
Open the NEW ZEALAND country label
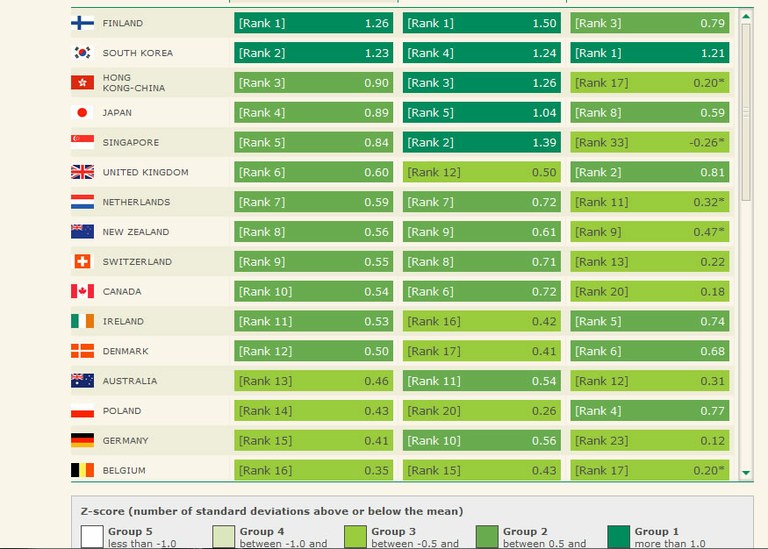tap(136, 232)
